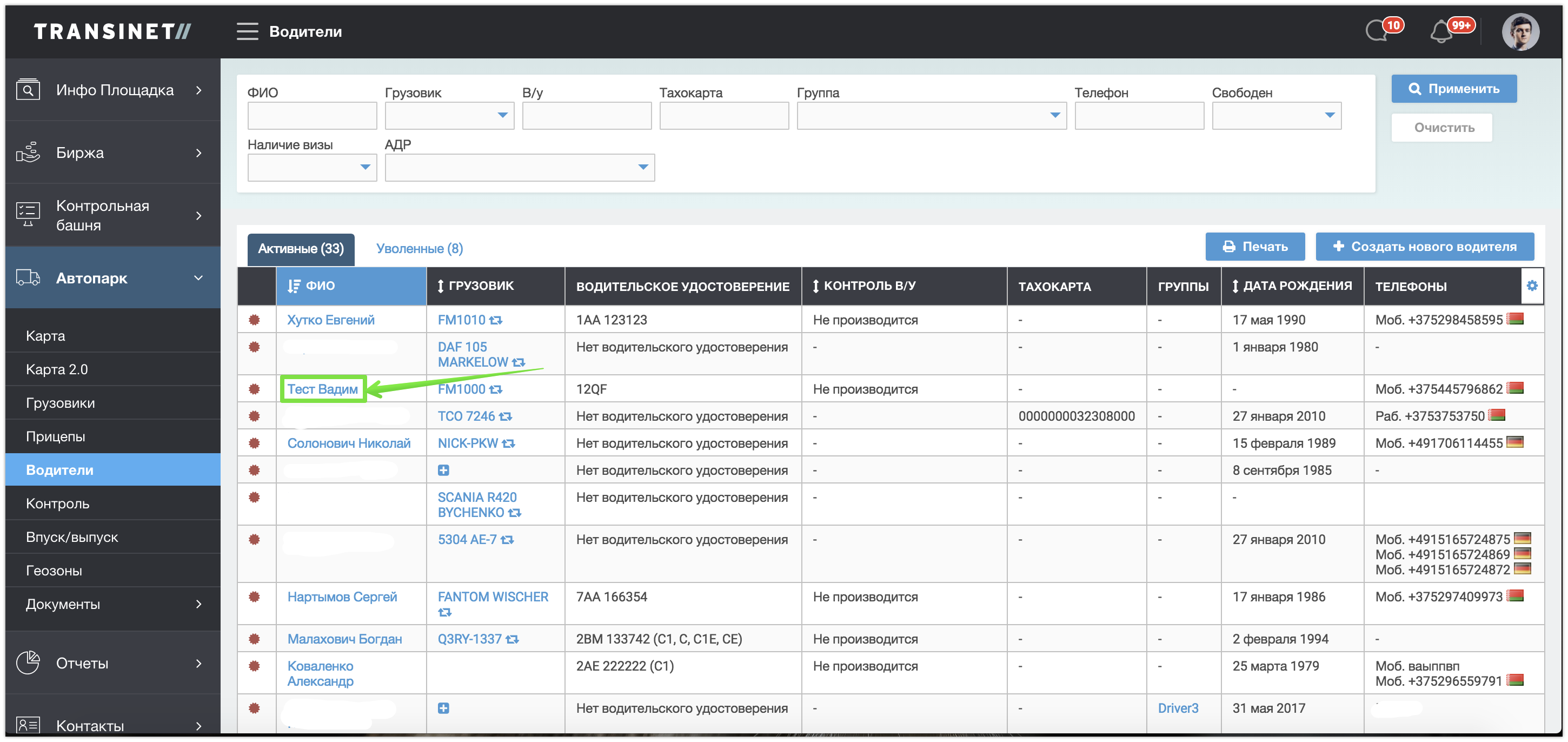
Task: Click the Телефон filter input field
Action: 1139,115
